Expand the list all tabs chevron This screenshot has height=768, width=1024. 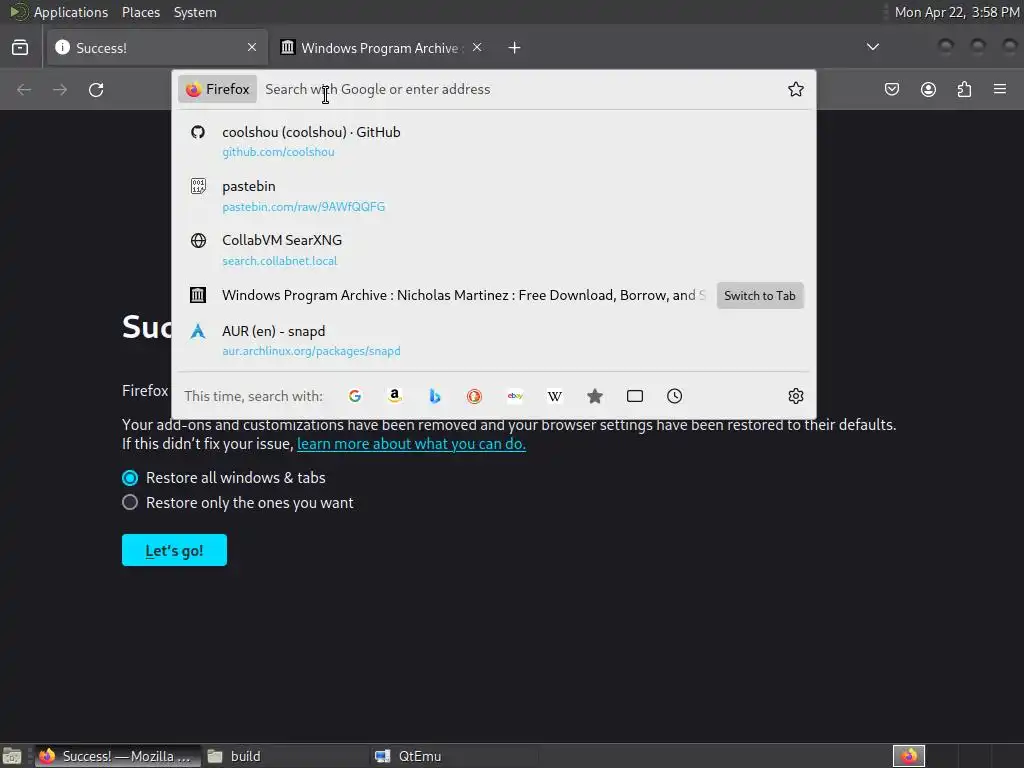click(x=872, y=47)
